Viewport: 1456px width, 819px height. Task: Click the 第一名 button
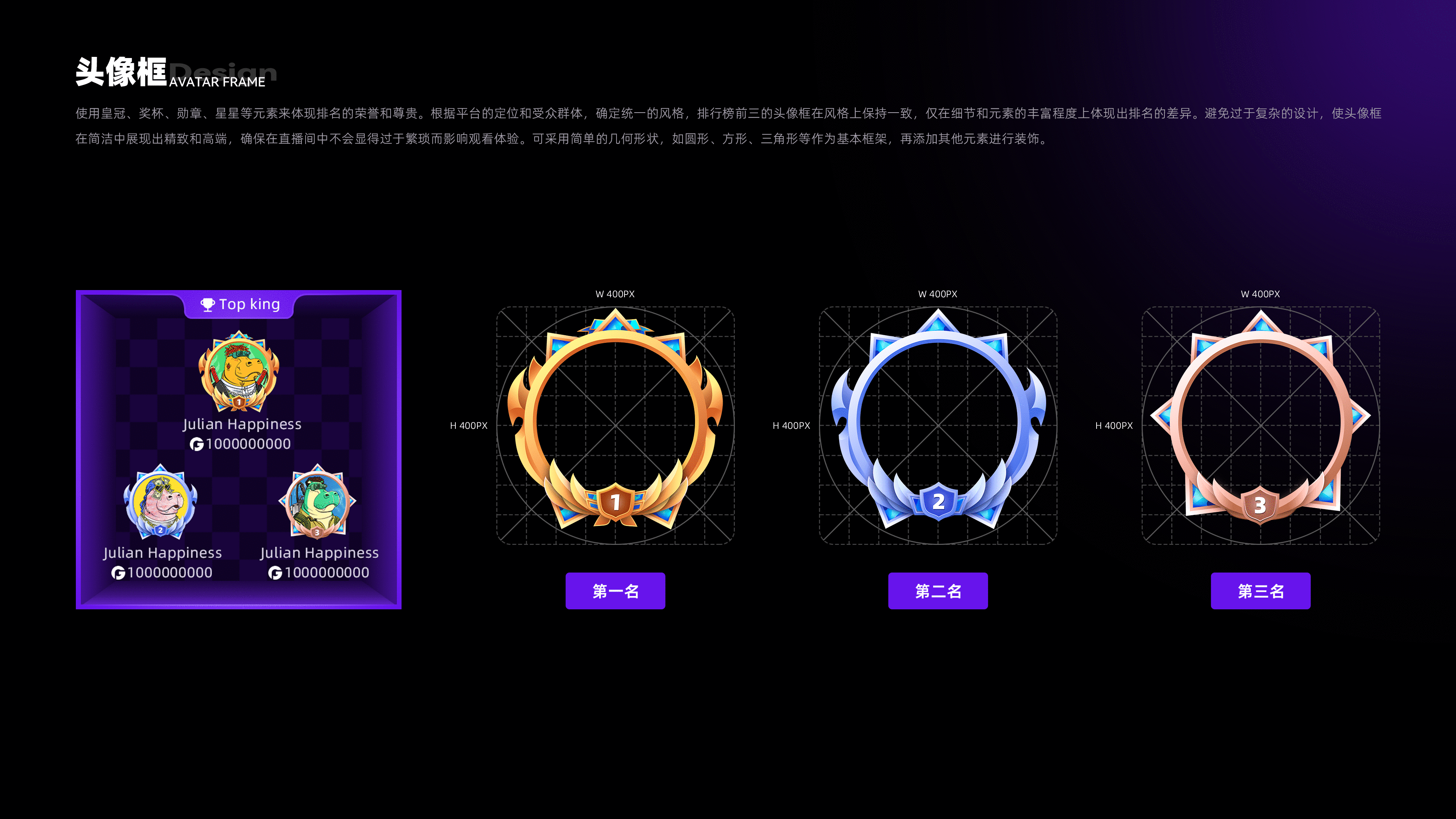(x=615, y=591)
